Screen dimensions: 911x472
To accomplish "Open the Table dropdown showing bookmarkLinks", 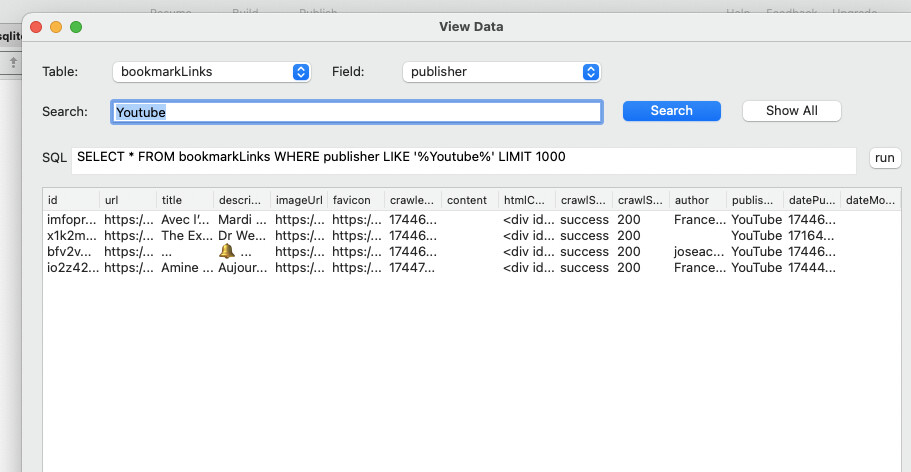I will click(x=211, y=72).
